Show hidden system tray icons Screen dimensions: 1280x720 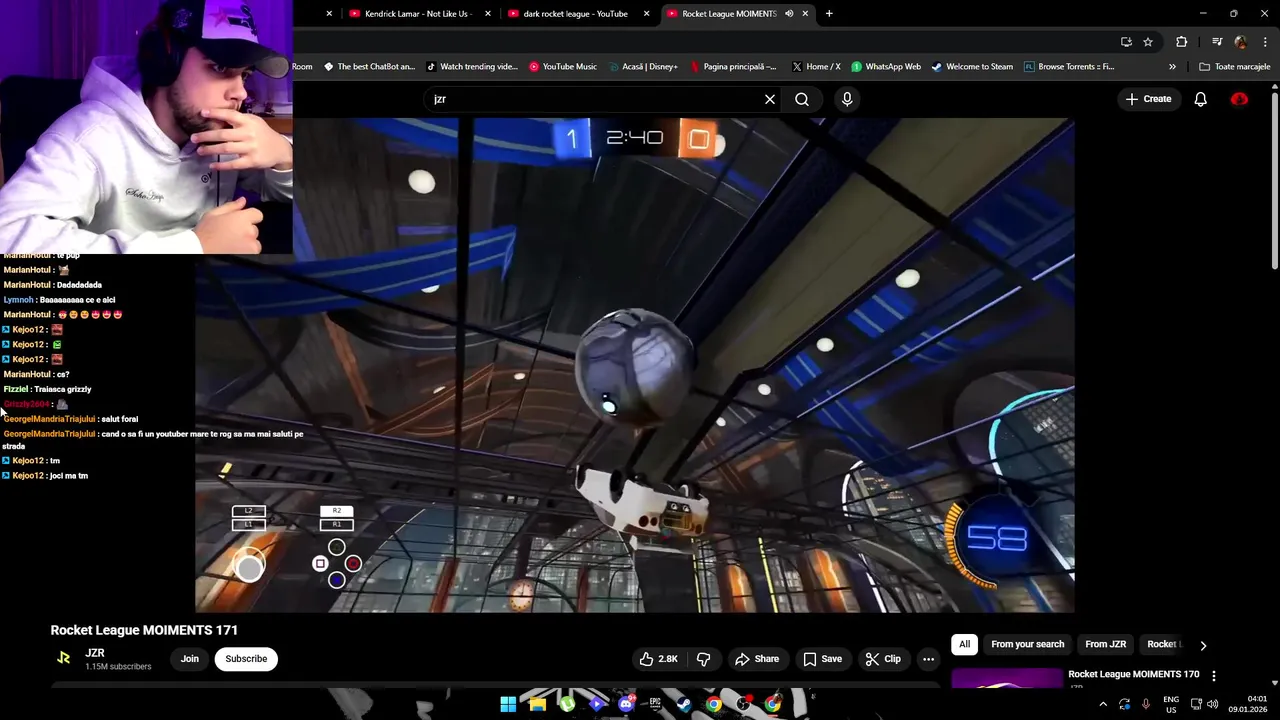(1103, 704)
